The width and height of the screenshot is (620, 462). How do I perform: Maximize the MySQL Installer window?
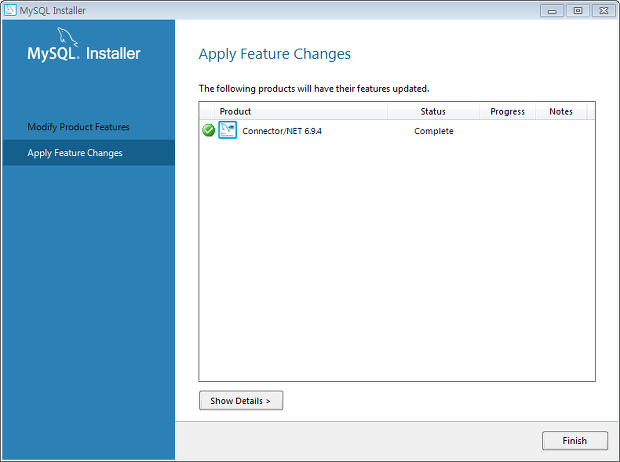578,11
